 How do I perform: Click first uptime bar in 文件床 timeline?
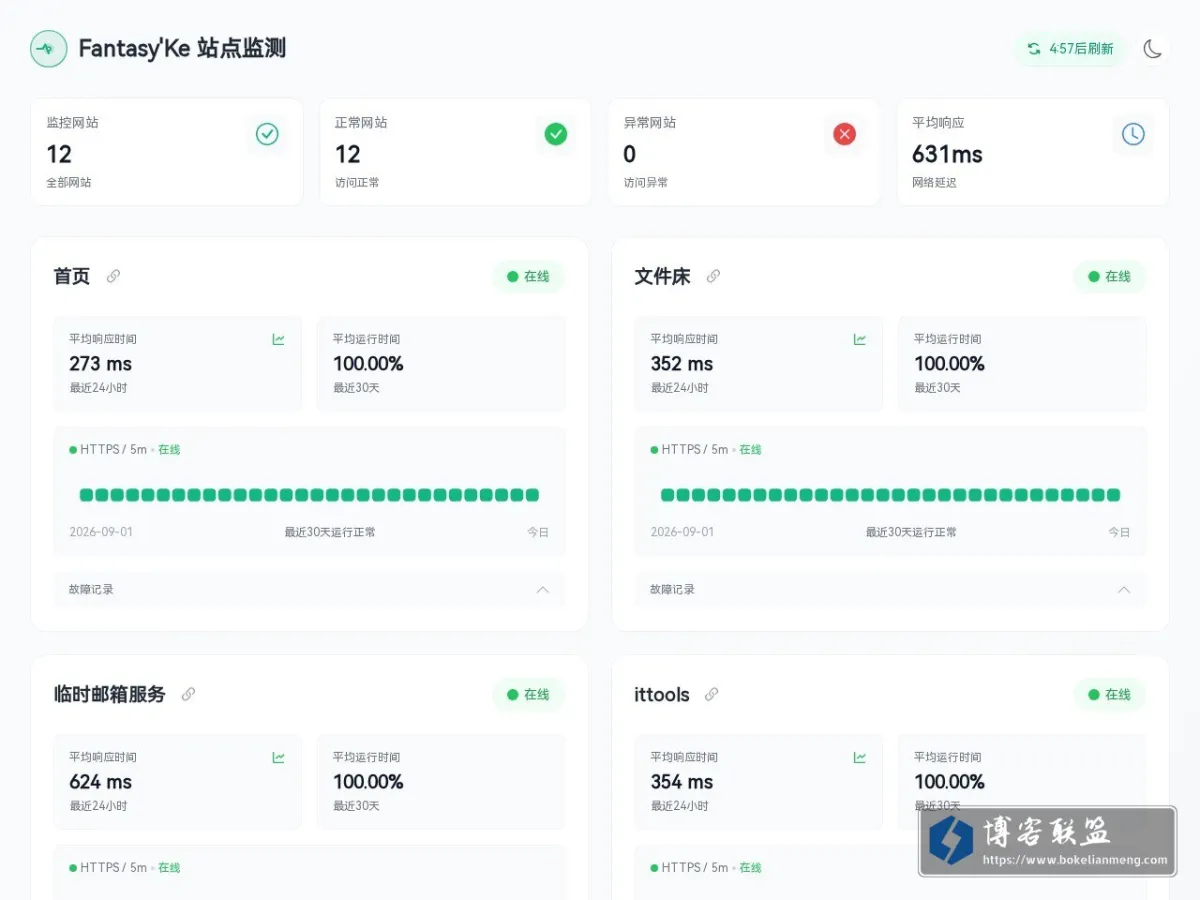(667, 495)
